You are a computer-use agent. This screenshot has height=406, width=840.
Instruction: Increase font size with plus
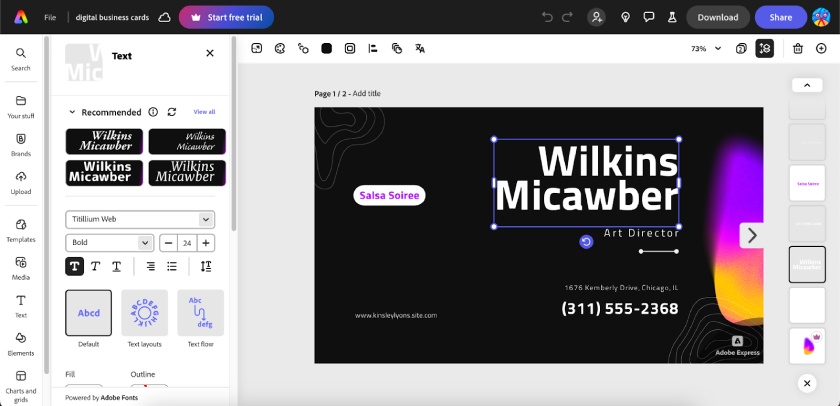point(206,243)
